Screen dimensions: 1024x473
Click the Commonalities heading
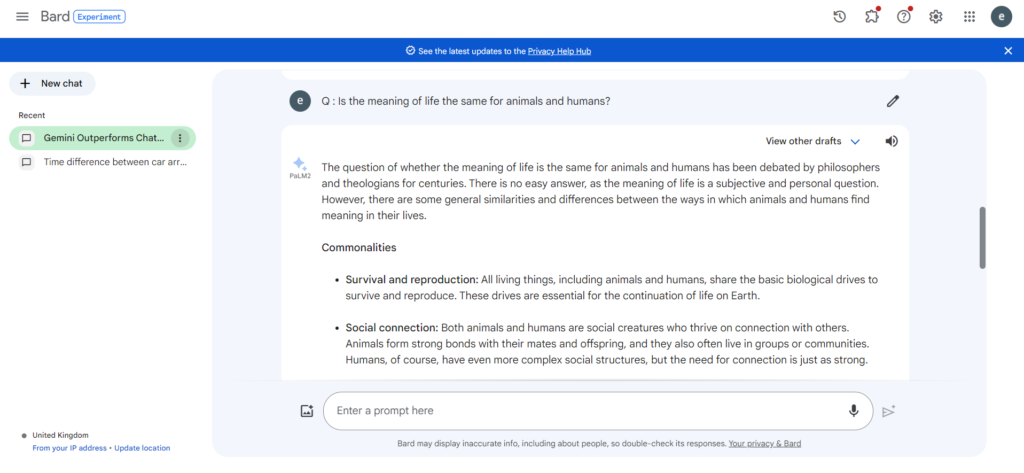click(359, 248)
